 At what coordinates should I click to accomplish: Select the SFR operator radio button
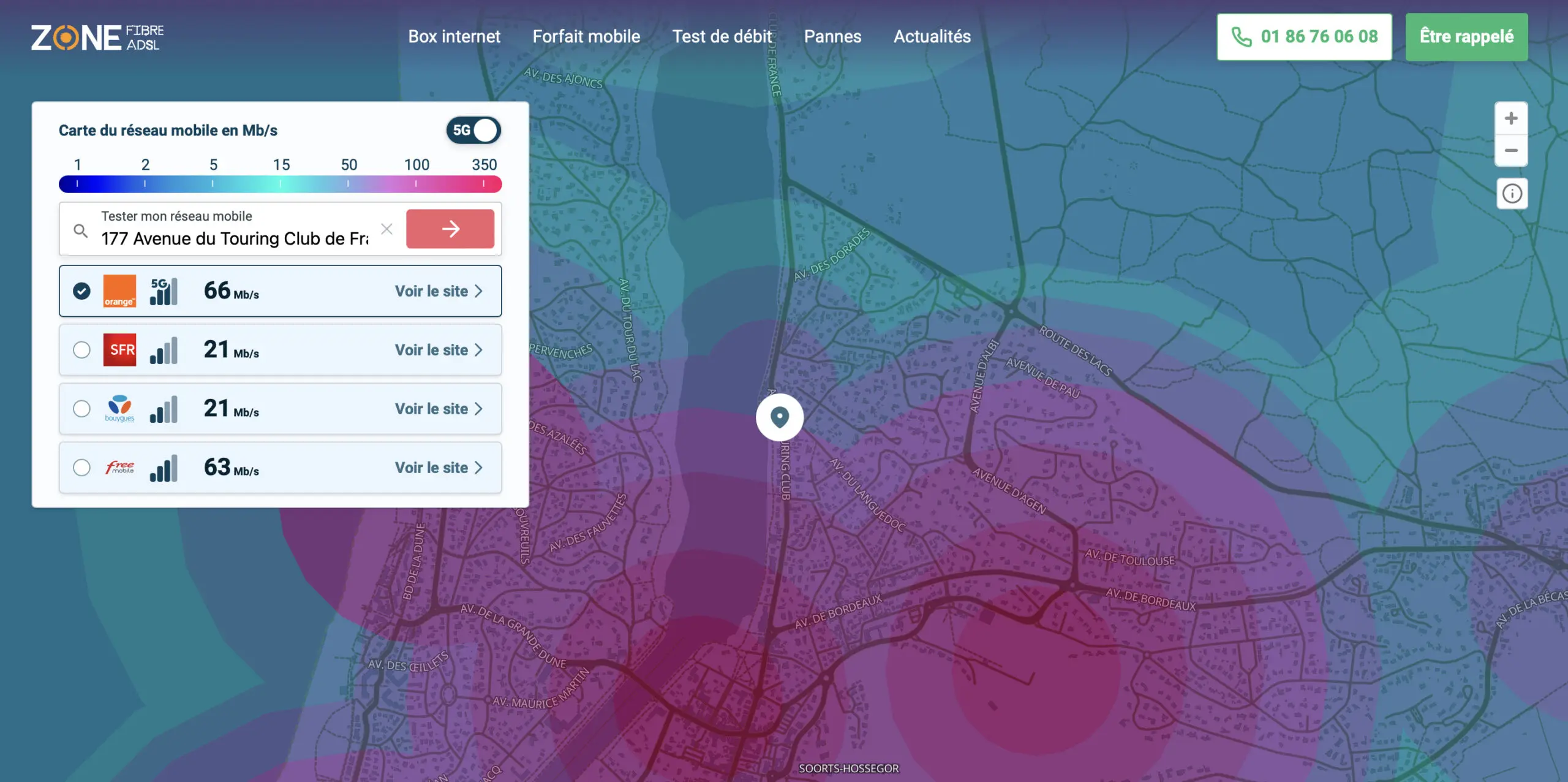[x=81, y=350]
